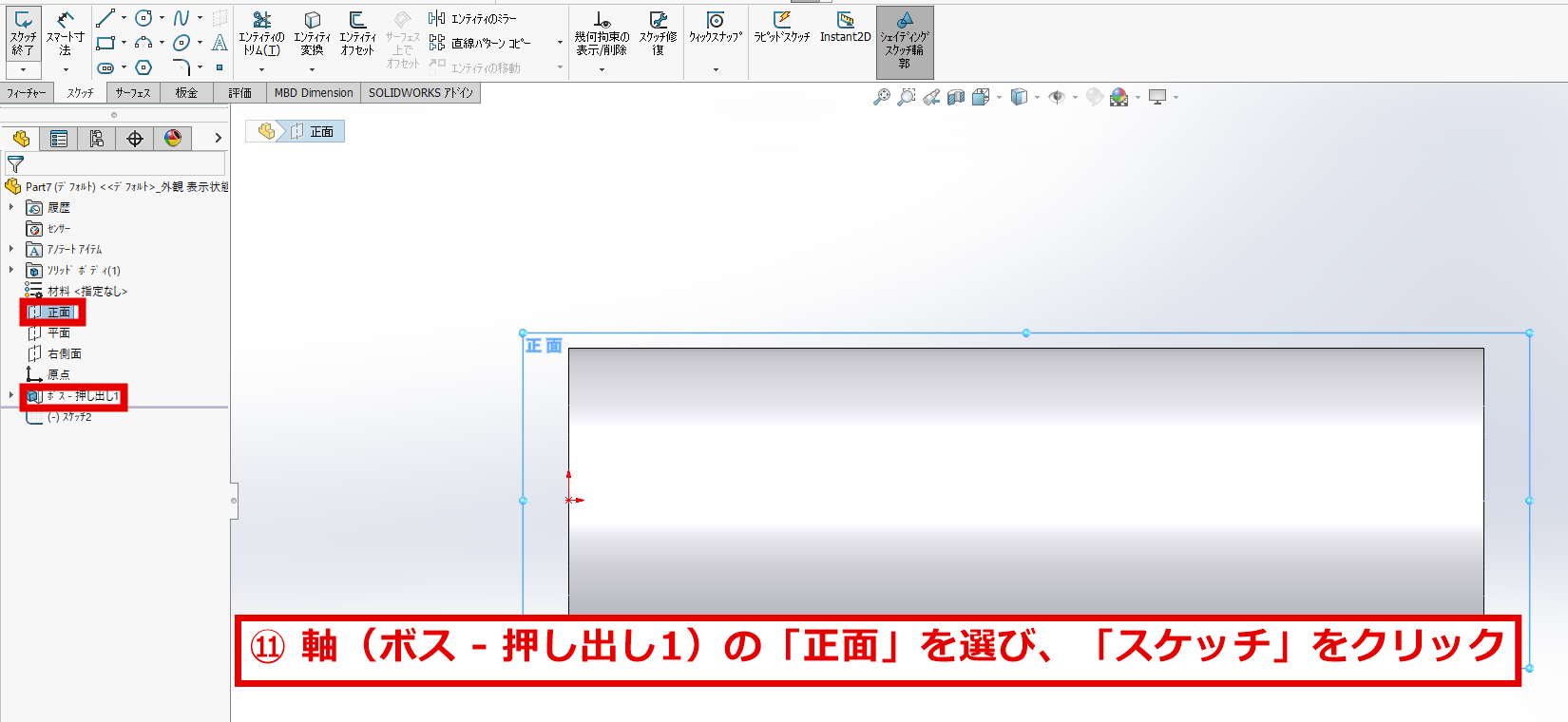1568x722 pixels.
Task: Select the Ellipse sketch tool
Action: point(182,43)
